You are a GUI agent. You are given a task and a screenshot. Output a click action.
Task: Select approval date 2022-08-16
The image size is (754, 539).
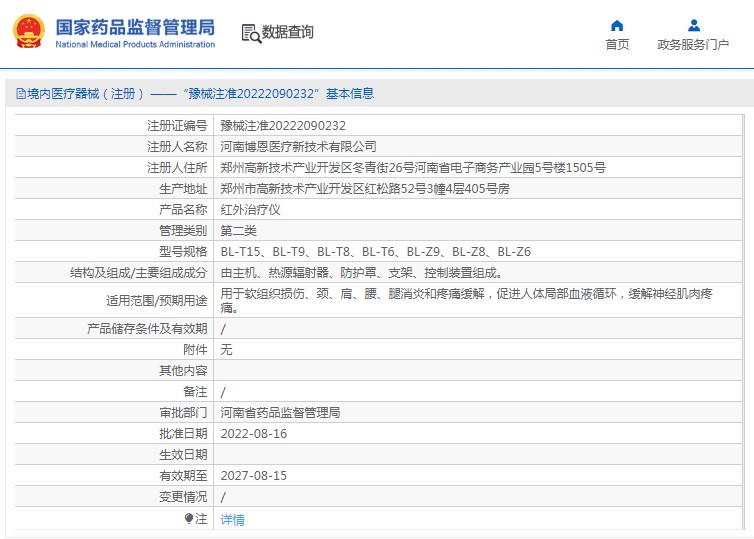click(253, 434)
